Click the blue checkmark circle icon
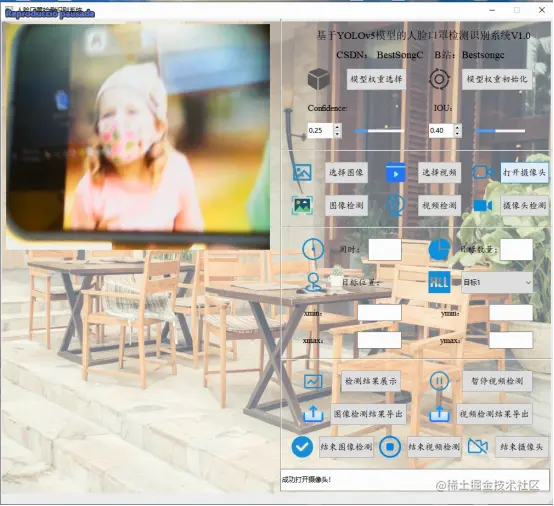Screen dimensions: 554x506 (x=302, y=447)
